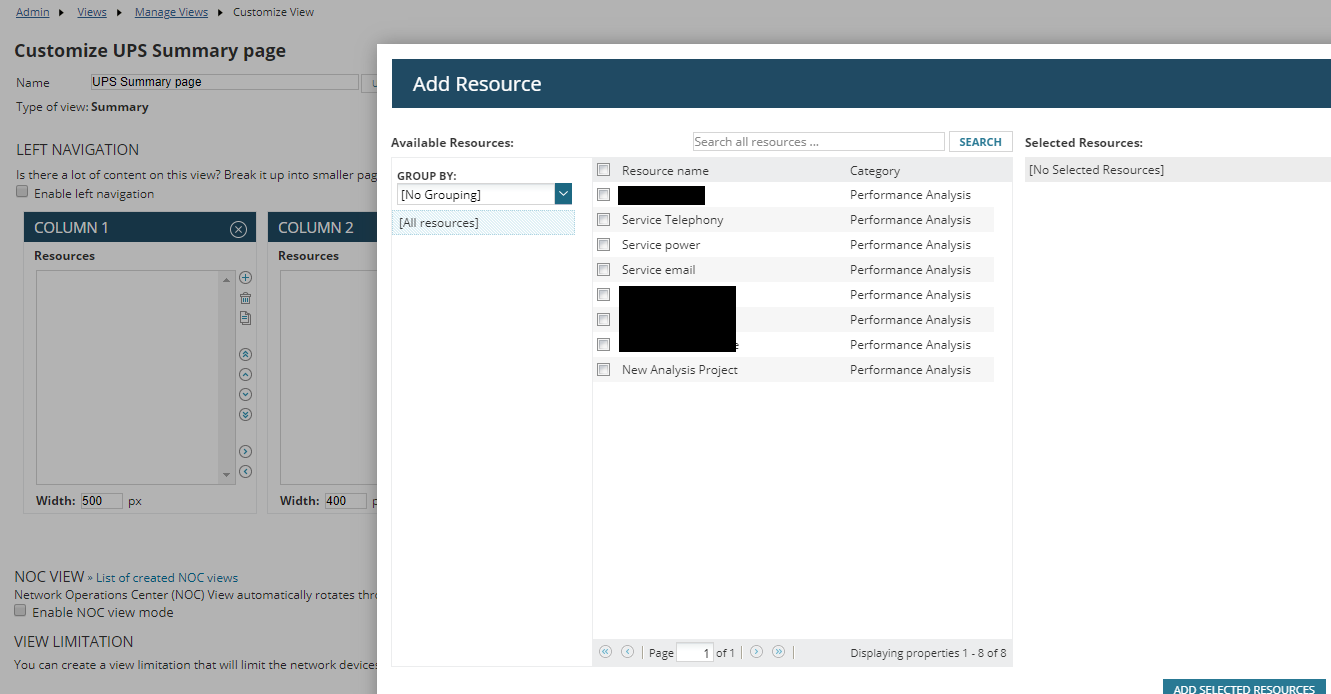Toggle select-all checkbox in Resource name header
The height and width of the screenshot is (694, 1331).
click(603, 170)
